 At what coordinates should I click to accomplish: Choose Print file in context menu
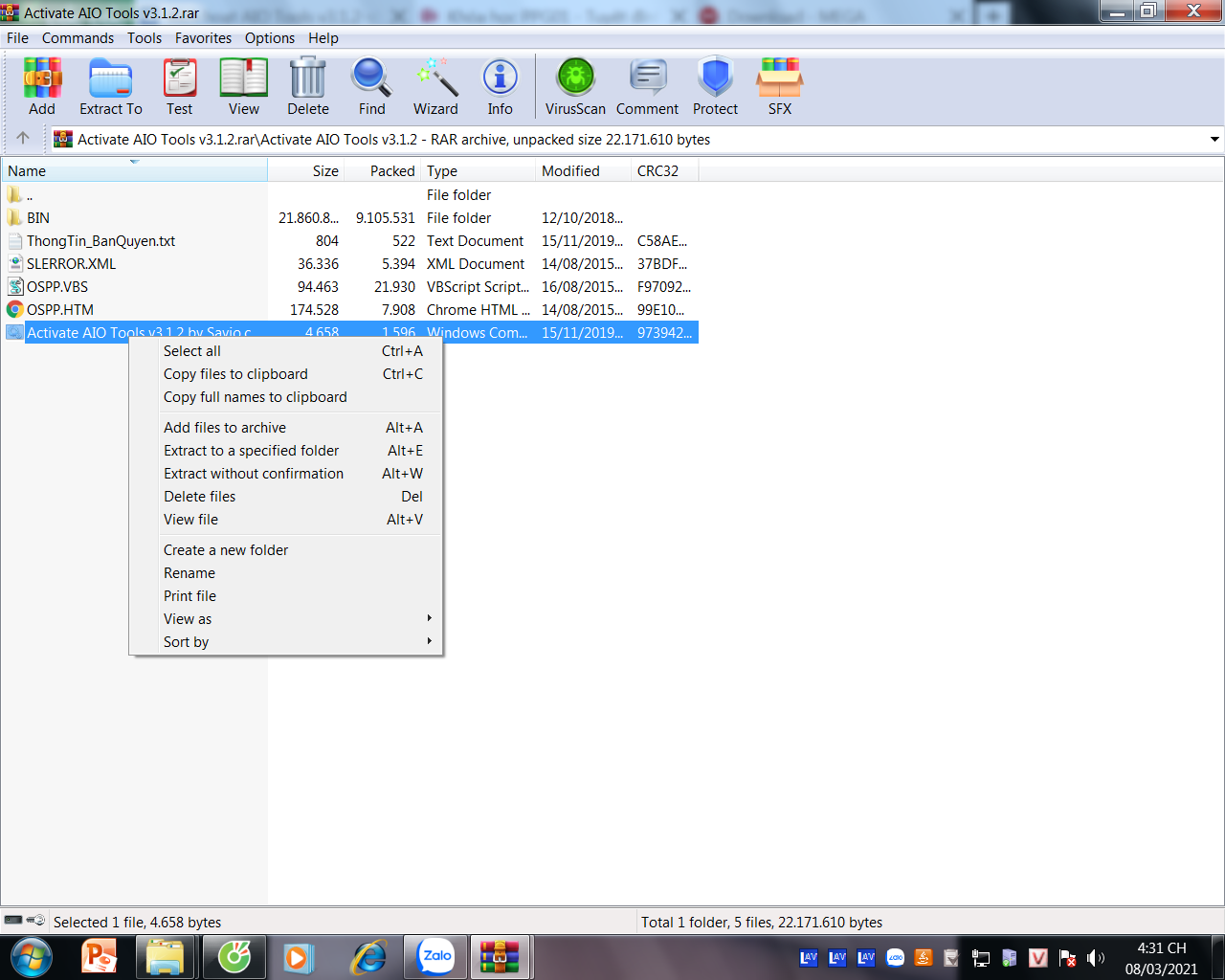[x=285, y=596]
